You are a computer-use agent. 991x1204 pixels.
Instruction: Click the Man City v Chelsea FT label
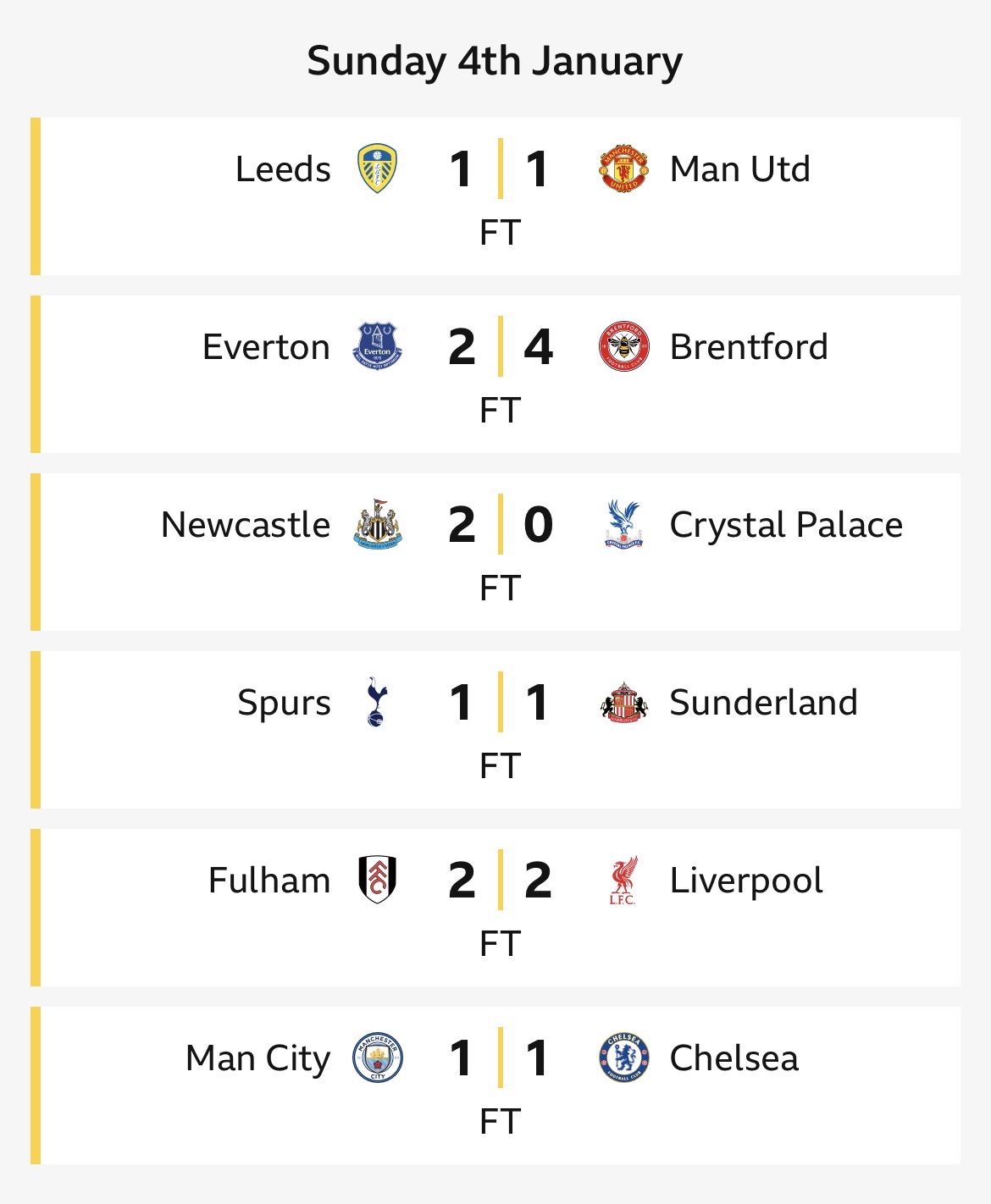click(x=500, y=1121)
